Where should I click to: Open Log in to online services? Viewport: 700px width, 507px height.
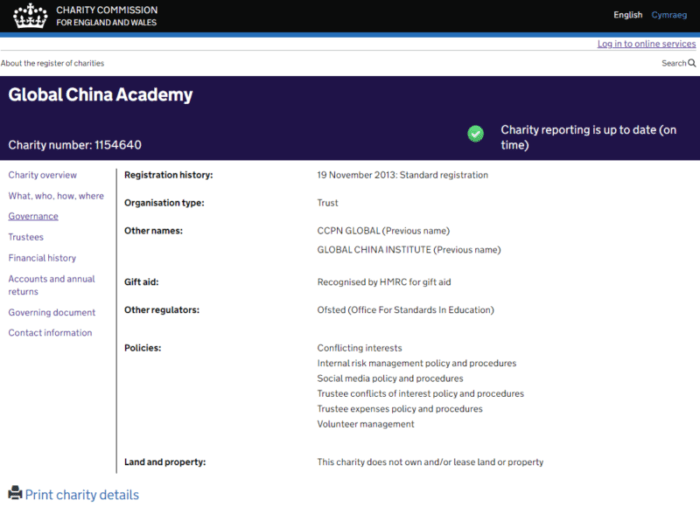646,44
